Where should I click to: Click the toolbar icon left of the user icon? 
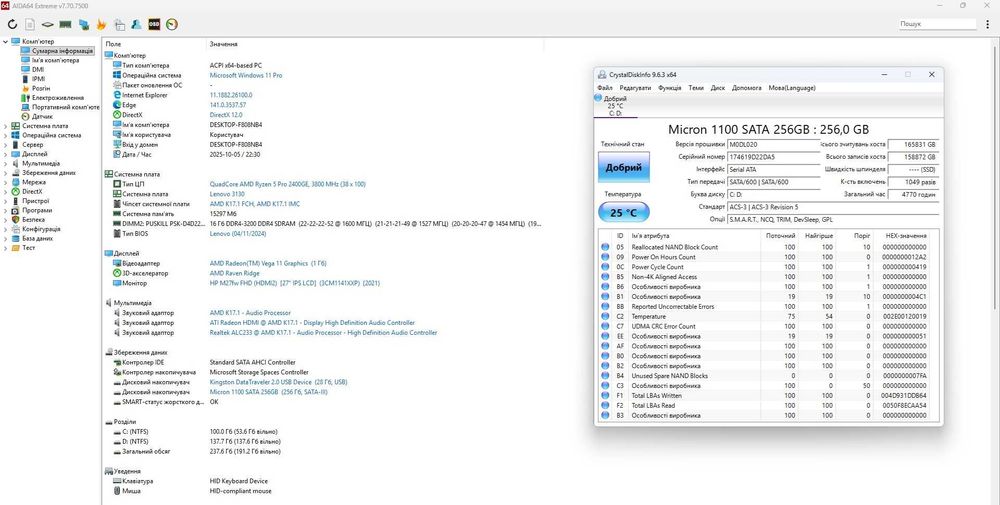(119, 24)
